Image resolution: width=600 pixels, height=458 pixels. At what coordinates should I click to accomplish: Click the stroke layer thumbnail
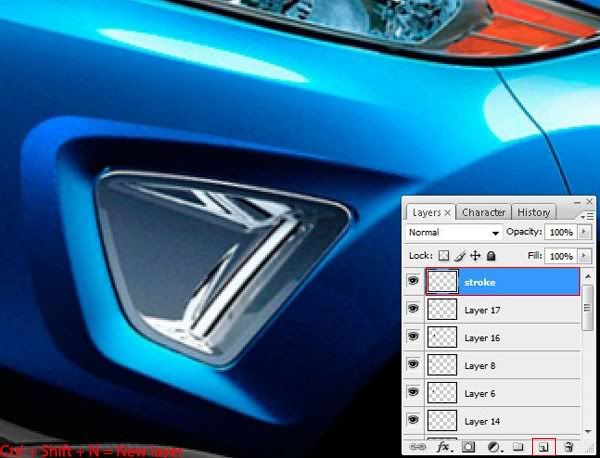[x=442, y=282]
